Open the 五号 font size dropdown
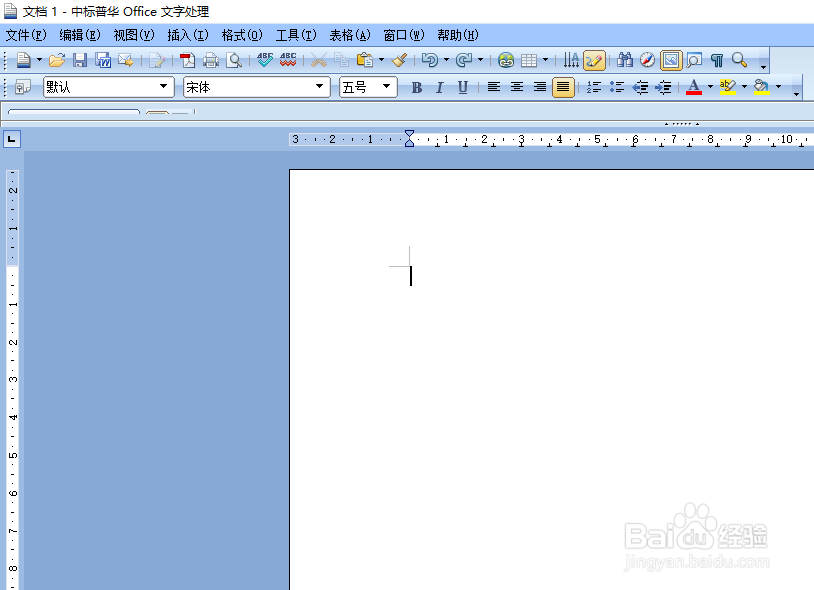The width and height of the screenshot is (814, 590). (x=385, y=87)
